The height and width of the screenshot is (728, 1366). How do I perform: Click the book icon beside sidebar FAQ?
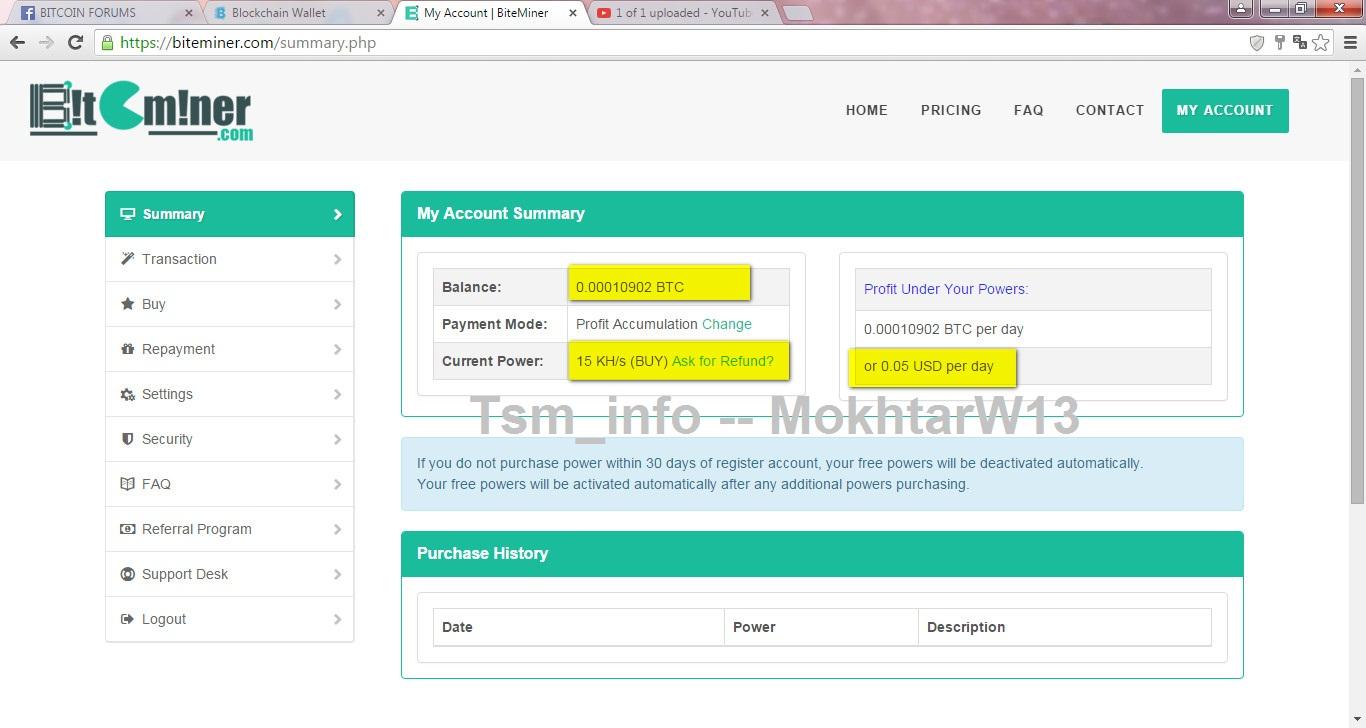(x=128, y=484)
